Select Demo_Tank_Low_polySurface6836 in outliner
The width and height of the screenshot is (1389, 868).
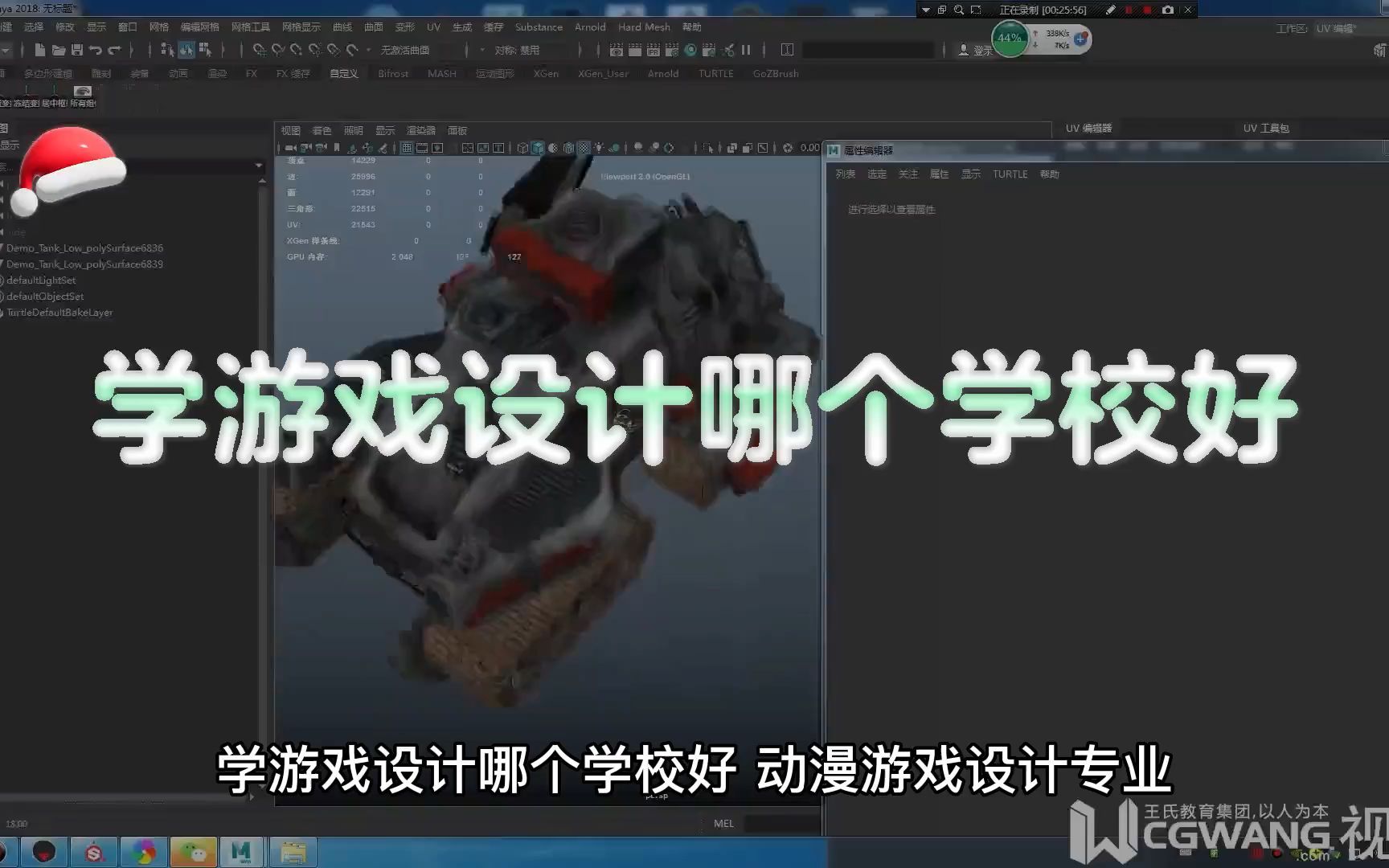[x=84, y=248]
